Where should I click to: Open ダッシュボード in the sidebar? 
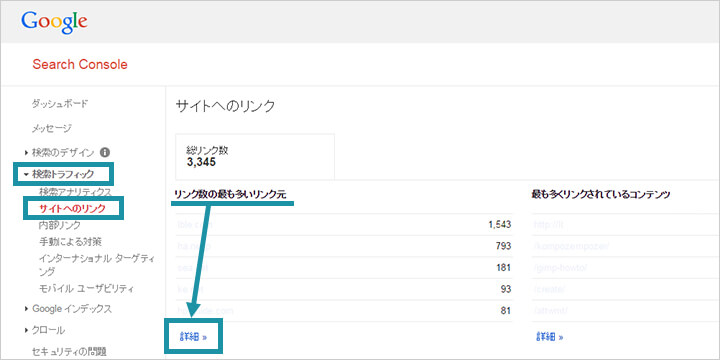[60, 104]
